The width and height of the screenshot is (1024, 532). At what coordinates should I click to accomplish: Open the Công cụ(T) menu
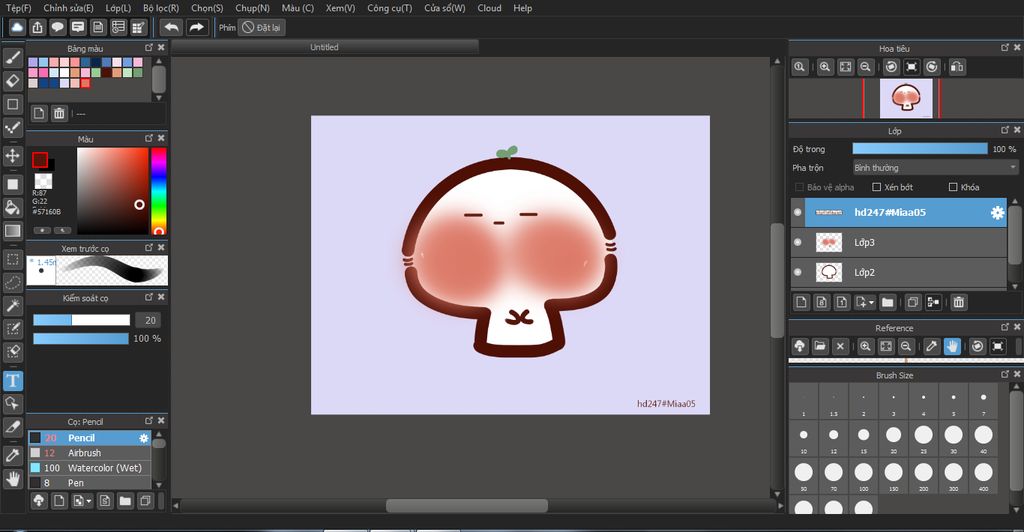point(389,8)
